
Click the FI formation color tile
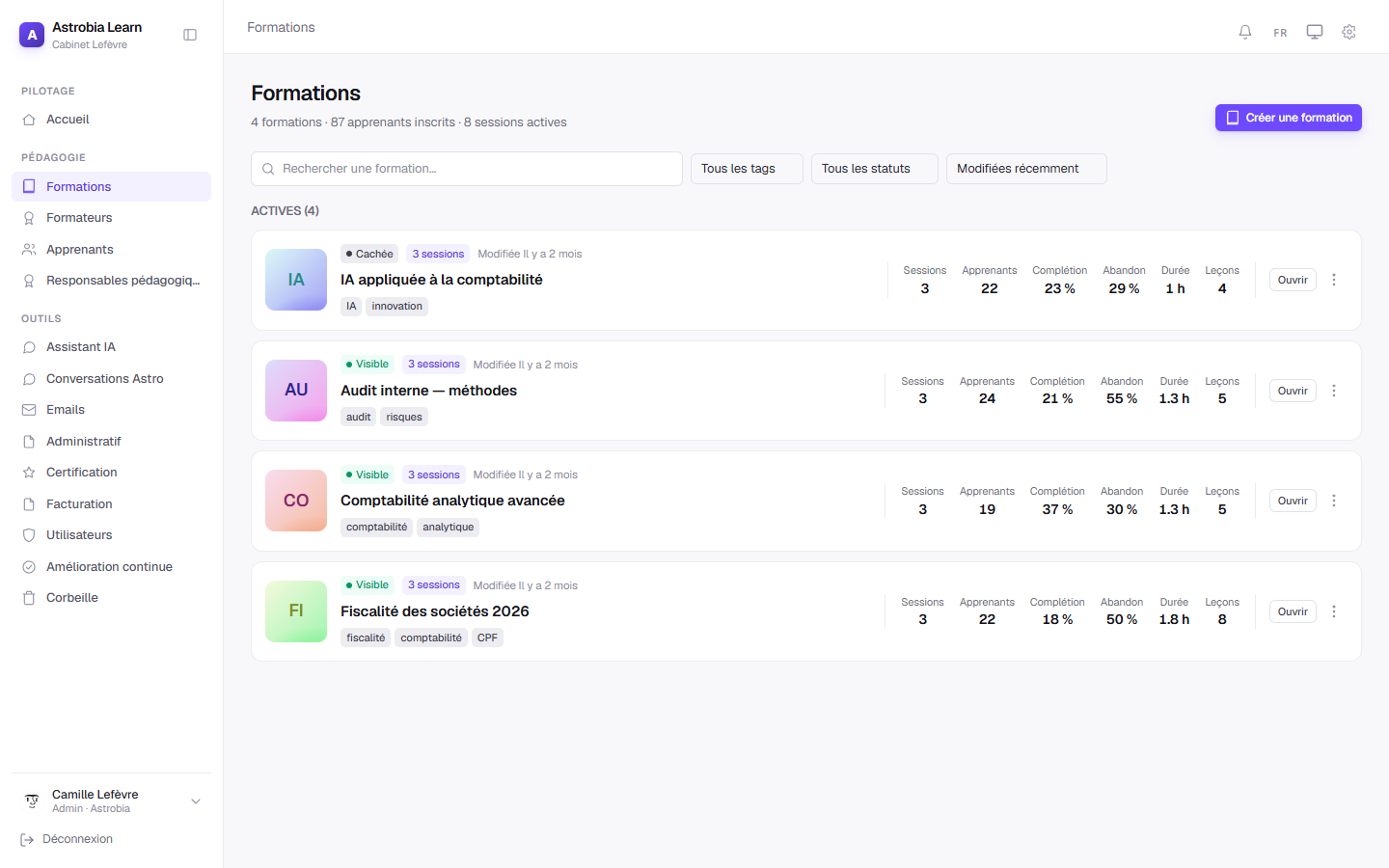tap(296, 611)
